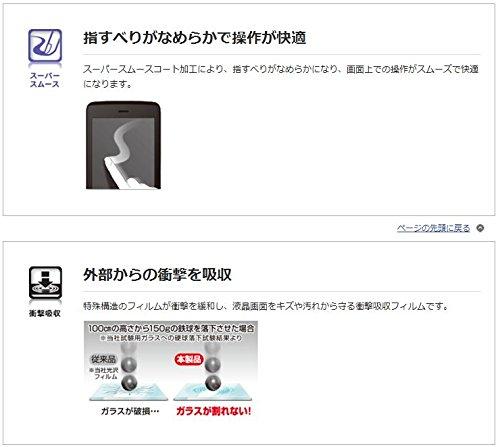This screenshot has width=500, height=447.
Task: Click the round arrow icon beside ページの先頭に戻る
Action: click(480, 228)
